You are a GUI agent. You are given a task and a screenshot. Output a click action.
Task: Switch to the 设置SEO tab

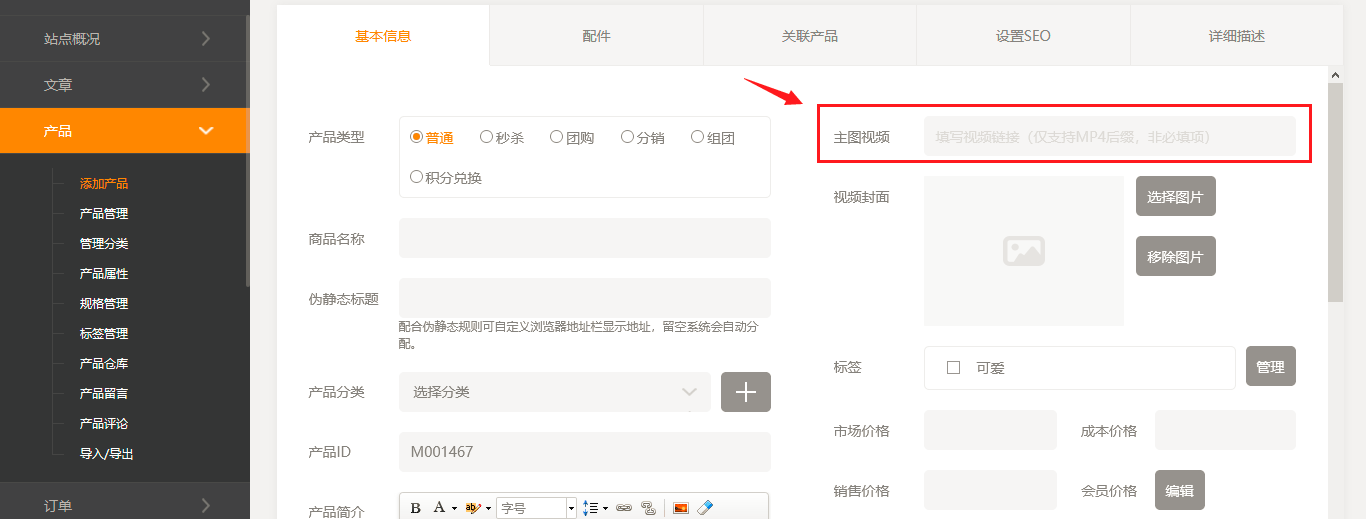1022,36
